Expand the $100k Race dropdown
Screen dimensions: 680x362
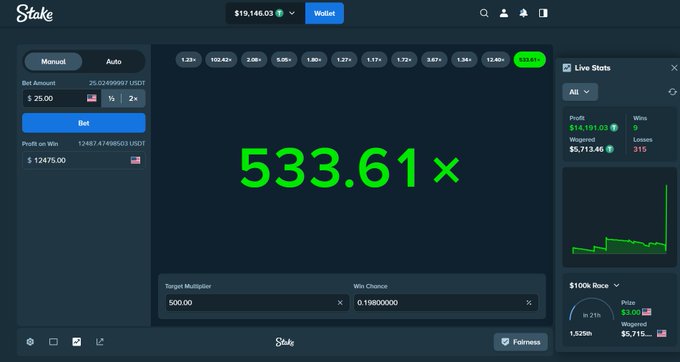coord(595,285)
